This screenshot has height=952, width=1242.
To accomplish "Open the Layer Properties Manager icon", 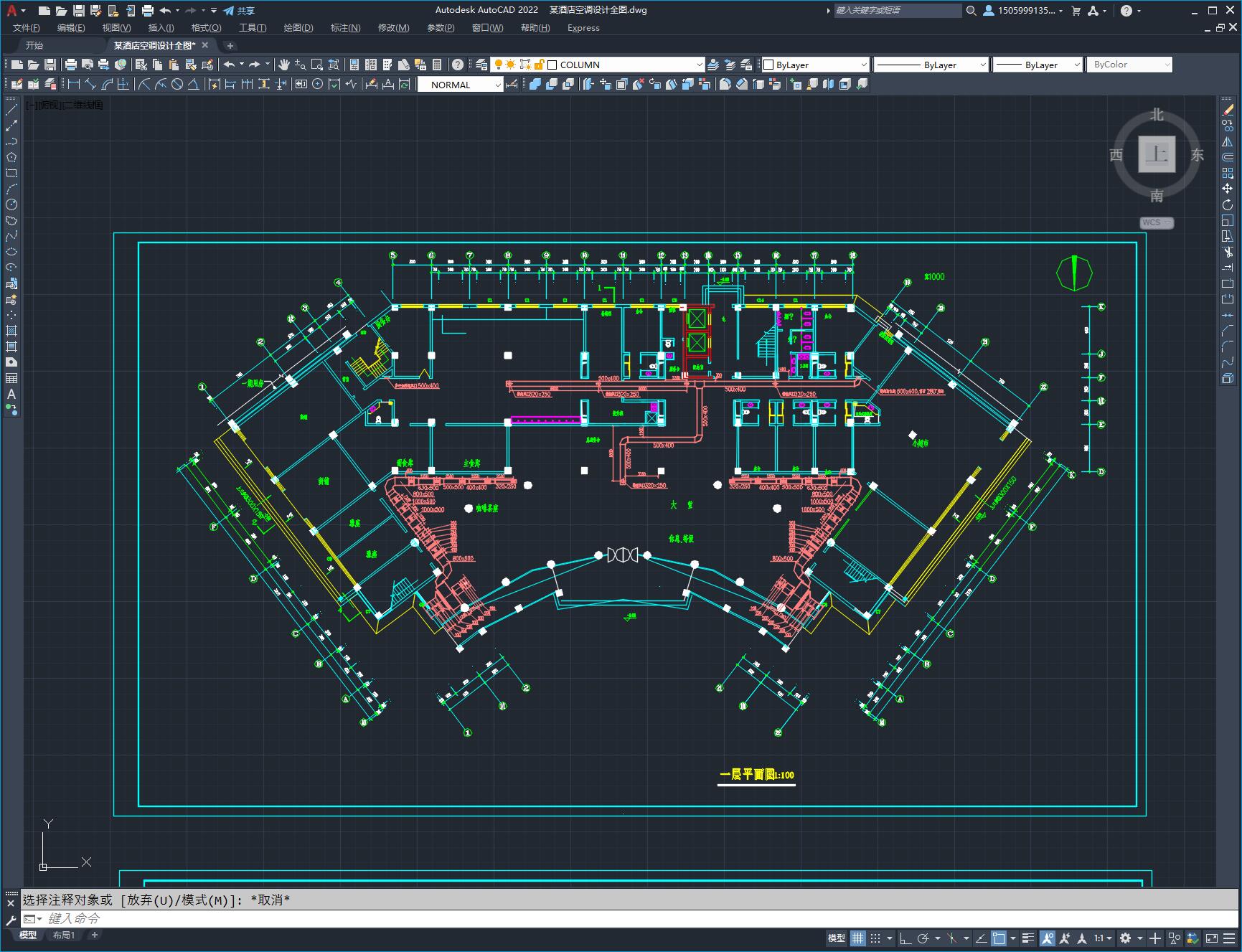I will tap(481, 65).
